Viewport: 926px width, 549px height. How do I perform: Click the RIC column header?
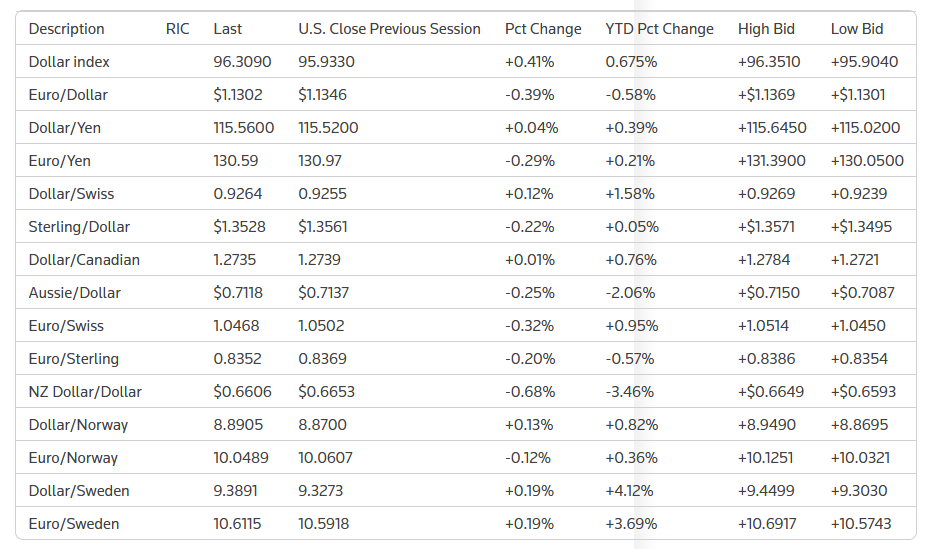click(x=177, y=29)
